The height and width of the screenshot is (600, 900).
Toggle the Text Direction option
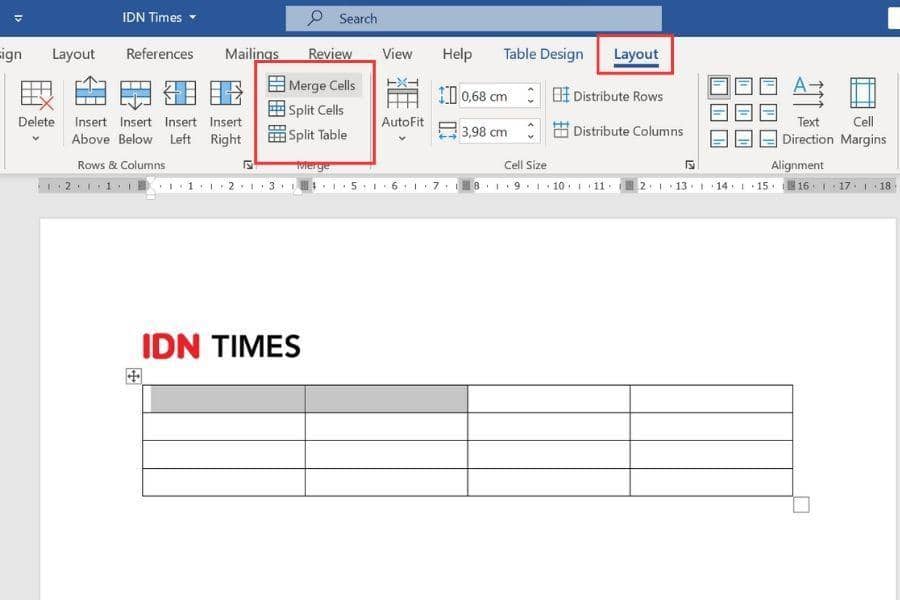pyautogui.click(x=808, y=110)
